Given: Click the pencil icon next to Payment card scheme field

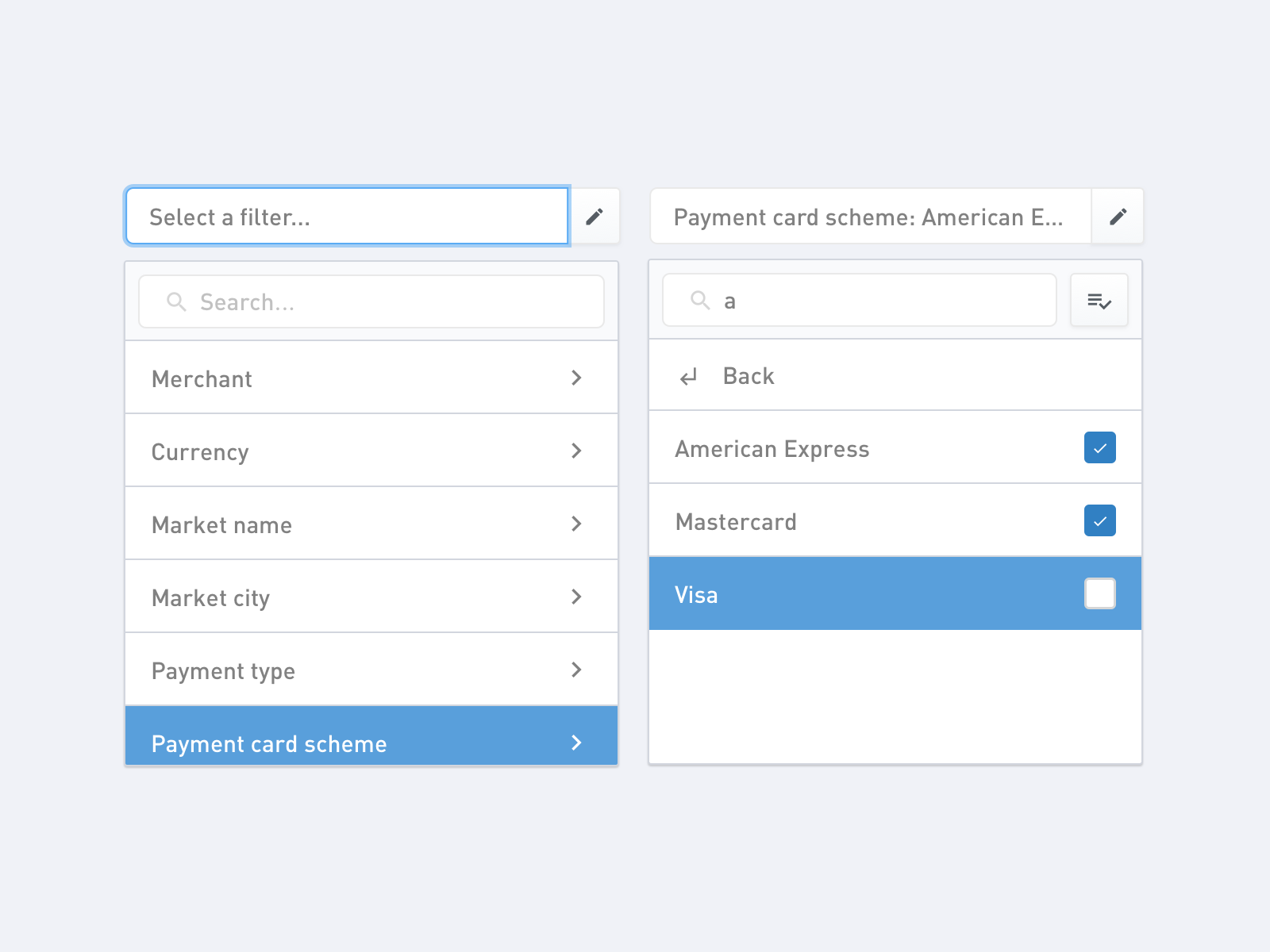Looking at the screenshot, I should (x=1118, y=217).
